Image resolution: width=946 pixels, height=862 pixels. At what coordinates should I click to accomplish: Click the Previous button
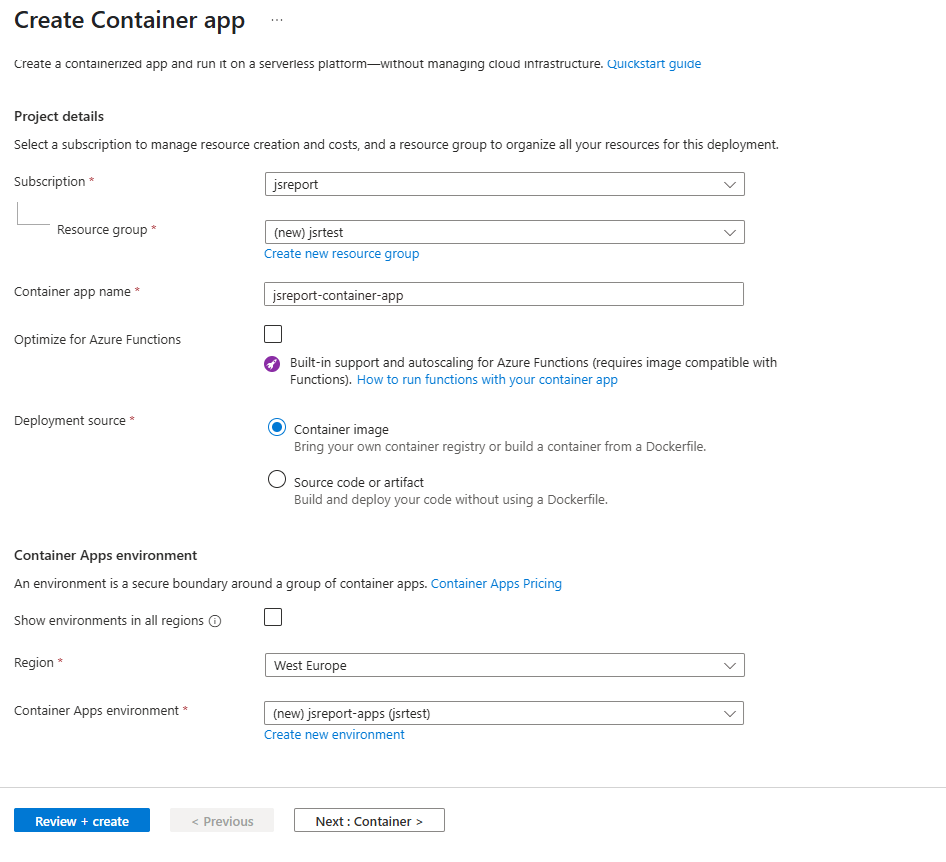point(222,820)
